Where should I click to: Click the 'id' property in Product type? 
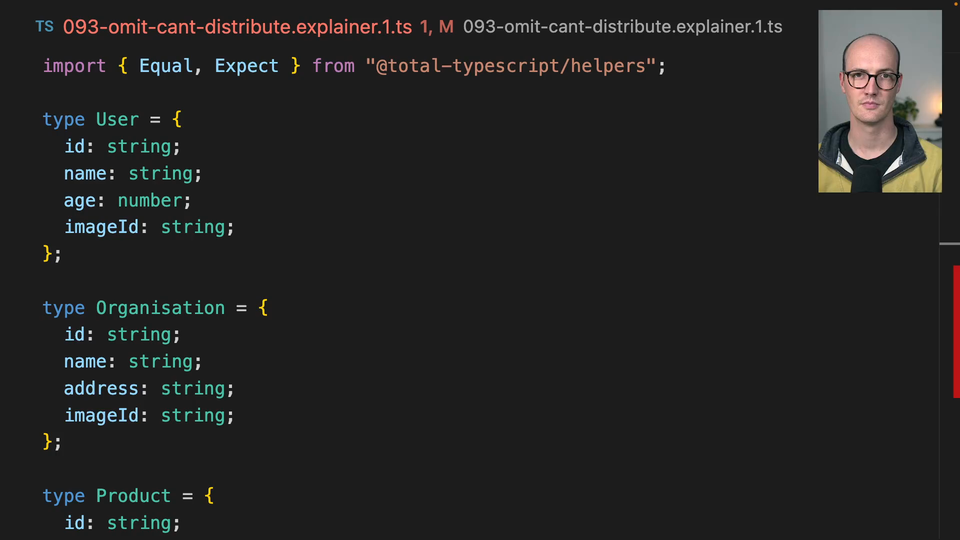74,523
